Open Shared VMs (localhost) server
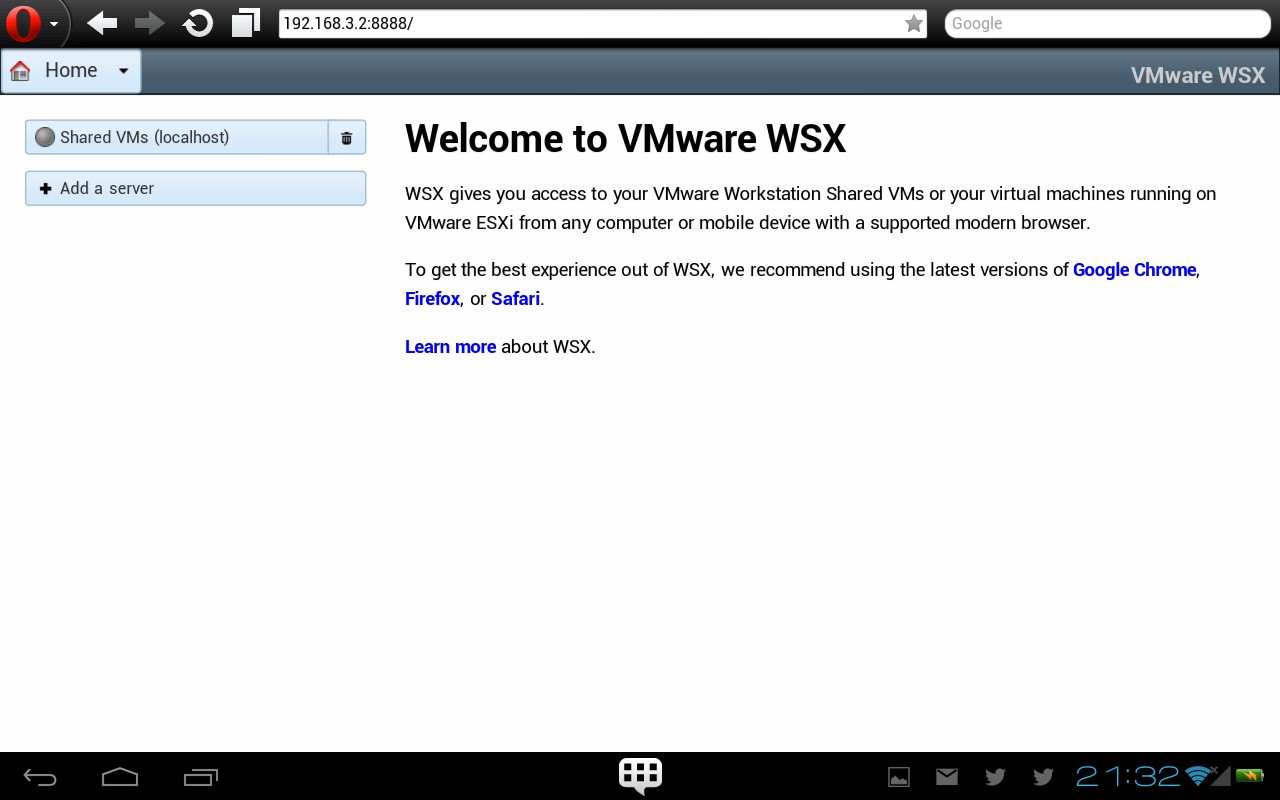This screenshot has height=800, width=1280. (177, 137)
